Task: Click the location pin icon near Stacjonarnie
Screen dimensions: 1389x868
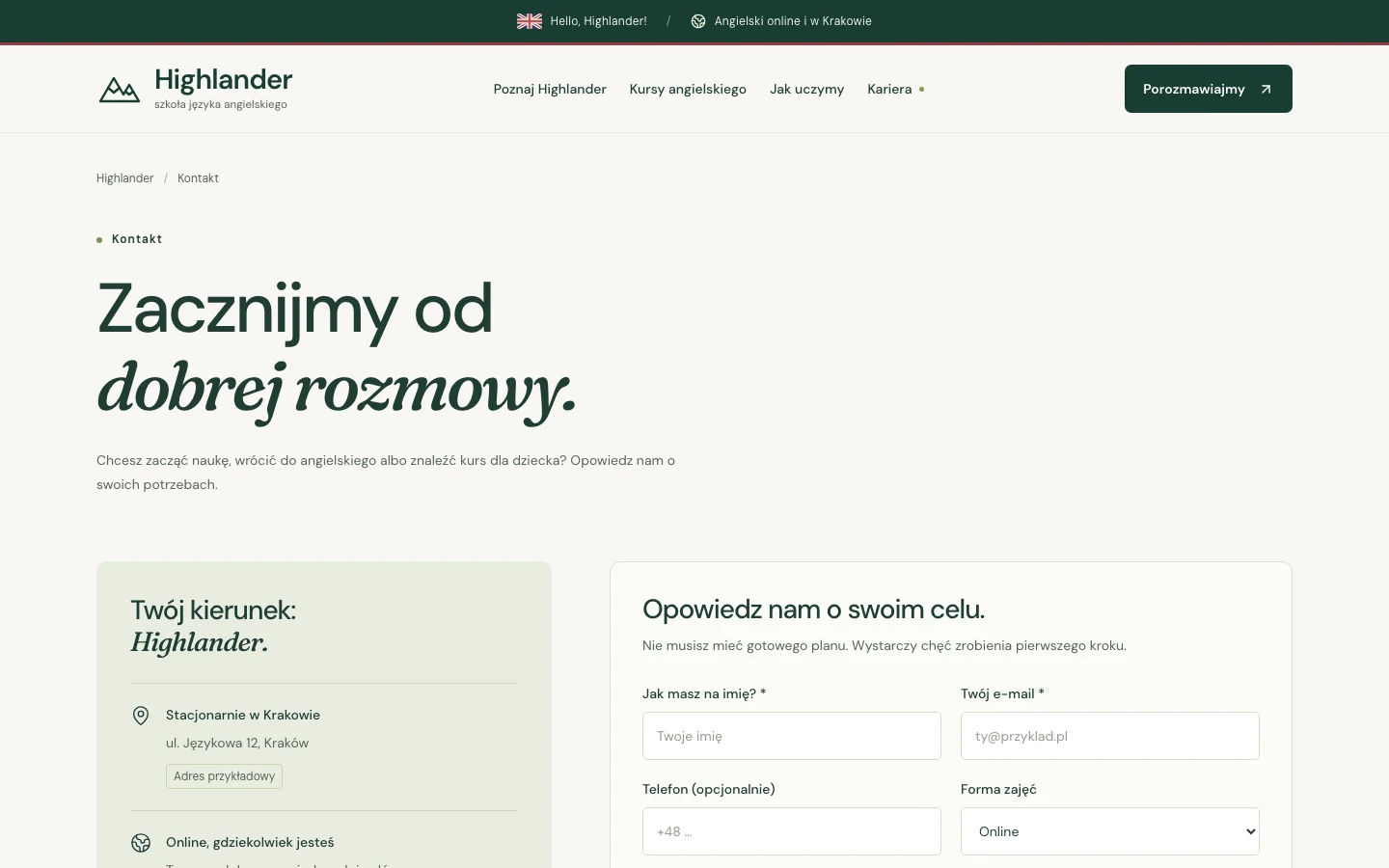Action: [x=141, y=716]
